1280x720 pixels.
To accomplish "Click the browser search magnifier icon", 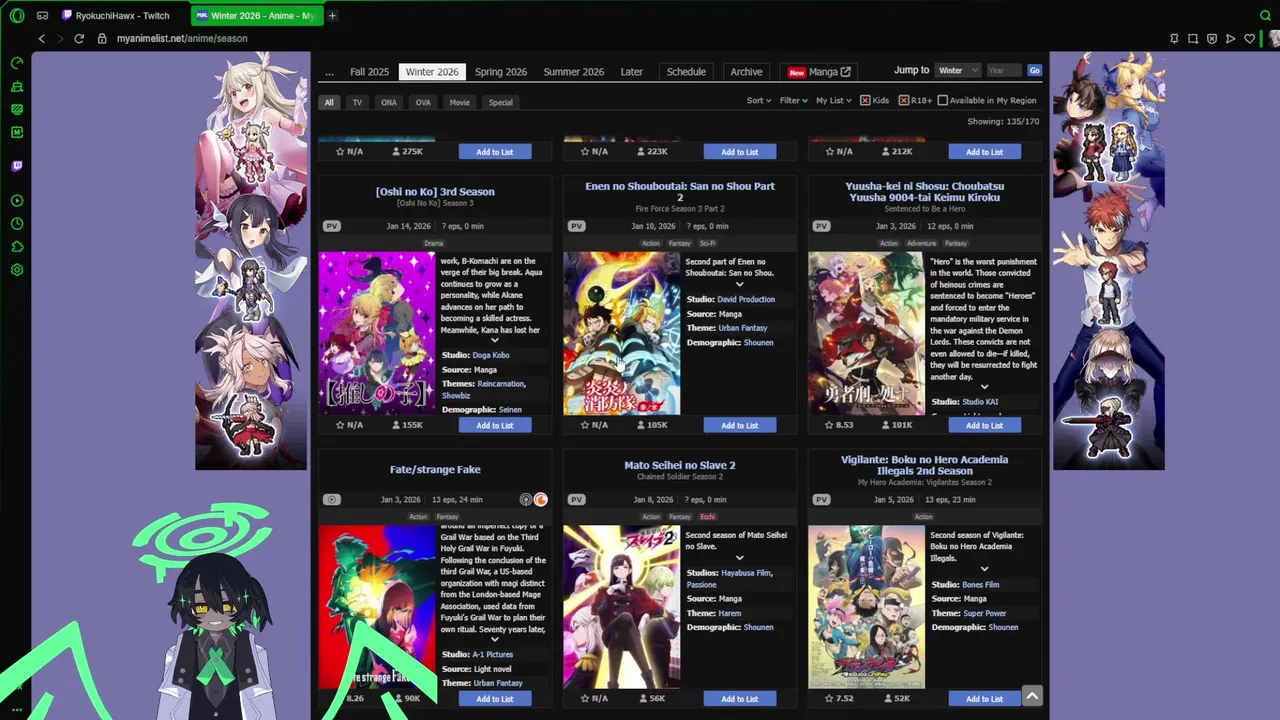I will coord(1265,15).
